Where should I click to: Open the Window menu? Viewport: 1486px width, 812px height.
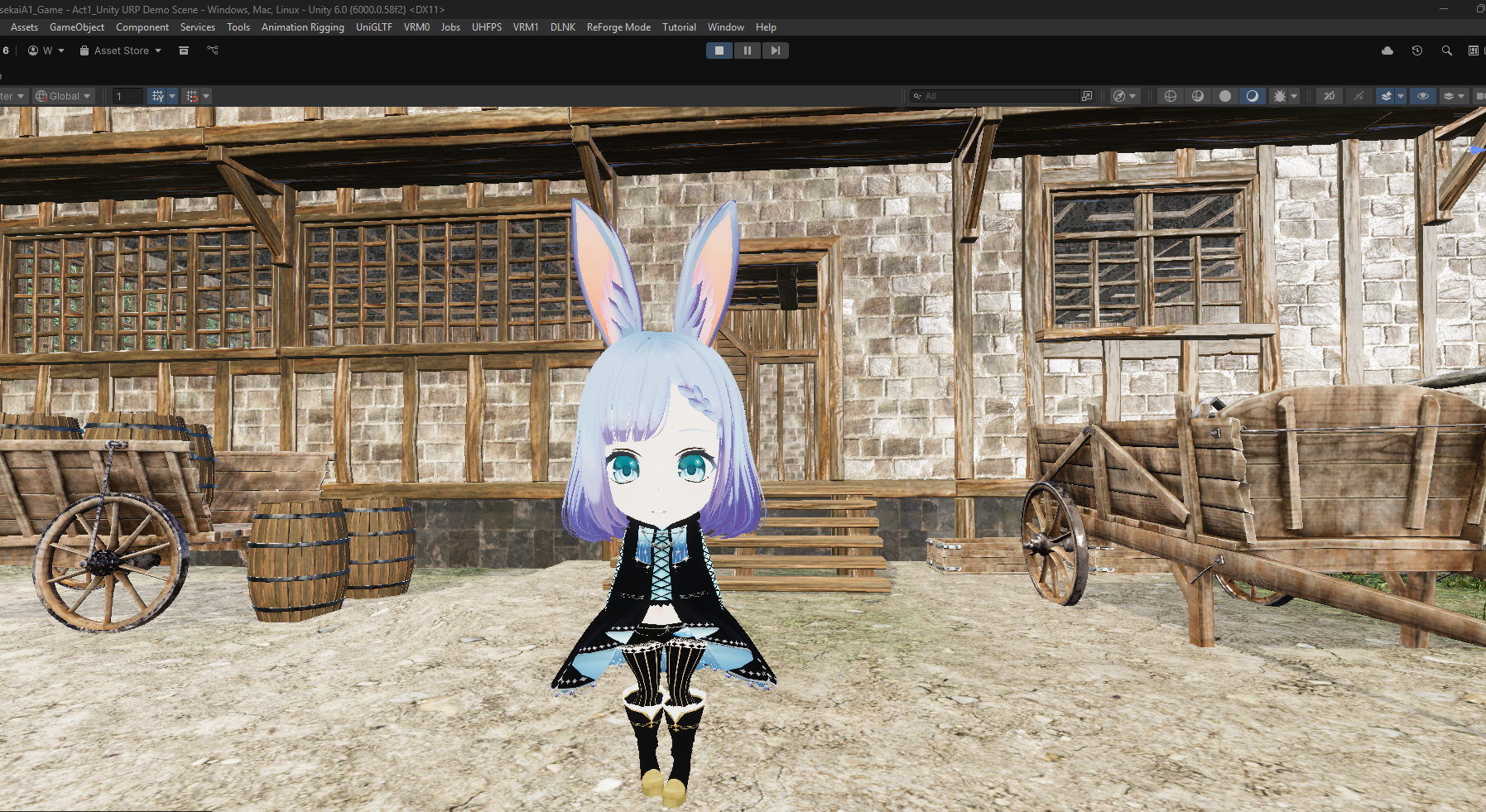click(x=726, y=27)
